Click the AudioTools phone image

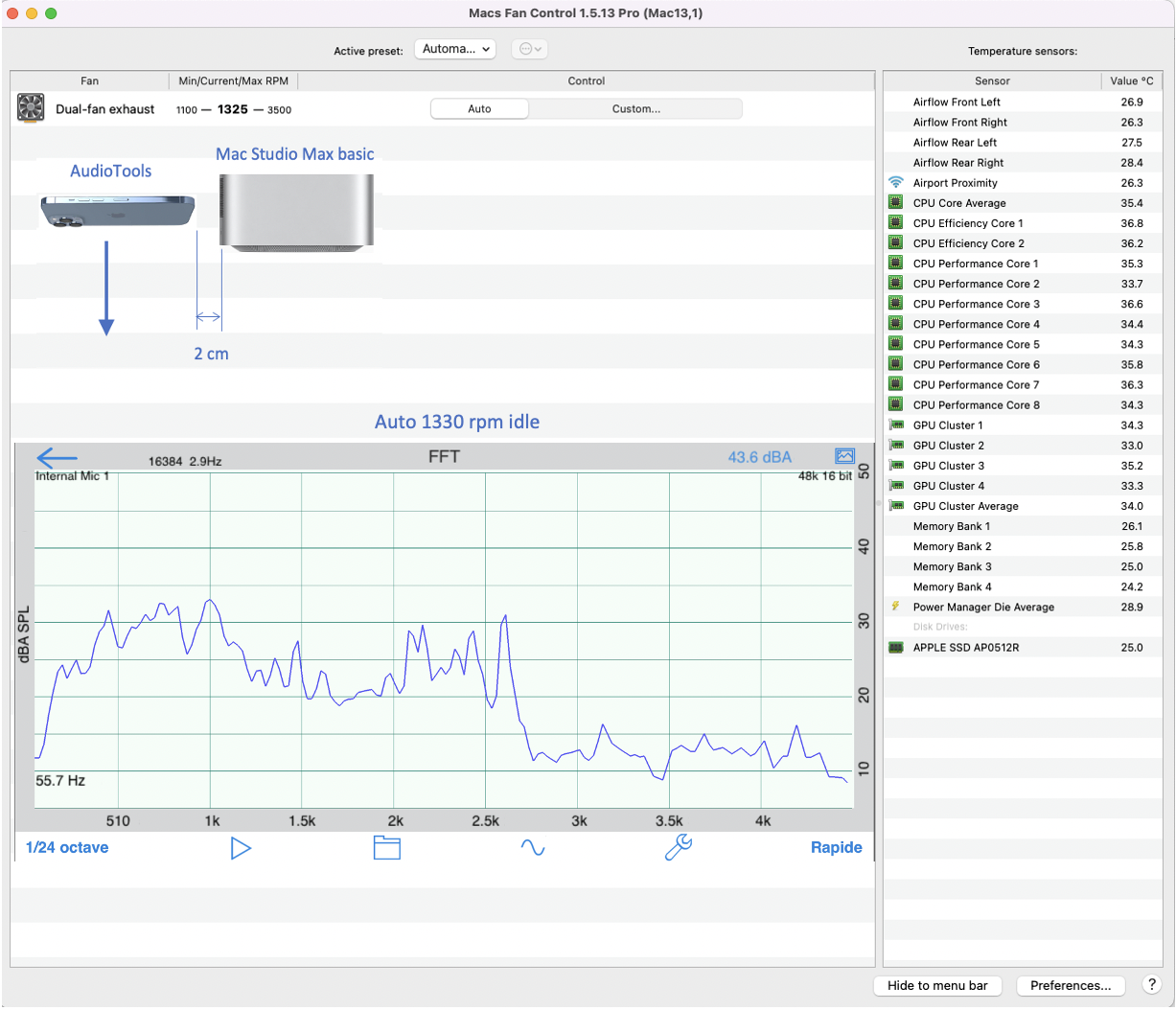pyautogui.click(x=117, y=211)
